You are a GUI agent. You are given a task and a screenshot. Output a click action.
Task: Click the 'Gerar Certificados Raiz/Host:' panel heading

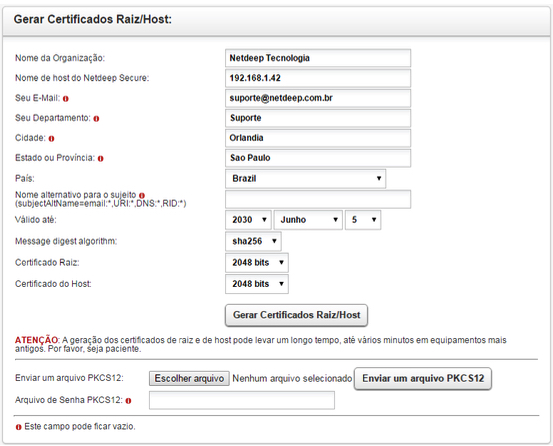tap(93, 19)
